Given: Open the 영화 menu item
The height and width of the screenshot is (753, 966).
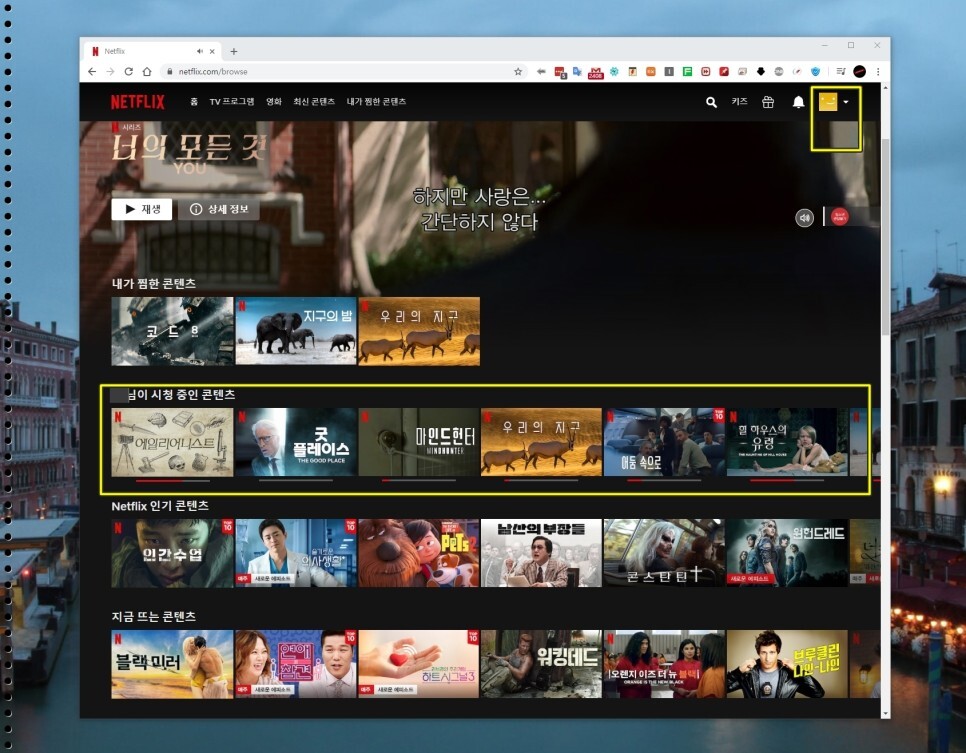Looking at the screenshot, I should tap(274, 102).
